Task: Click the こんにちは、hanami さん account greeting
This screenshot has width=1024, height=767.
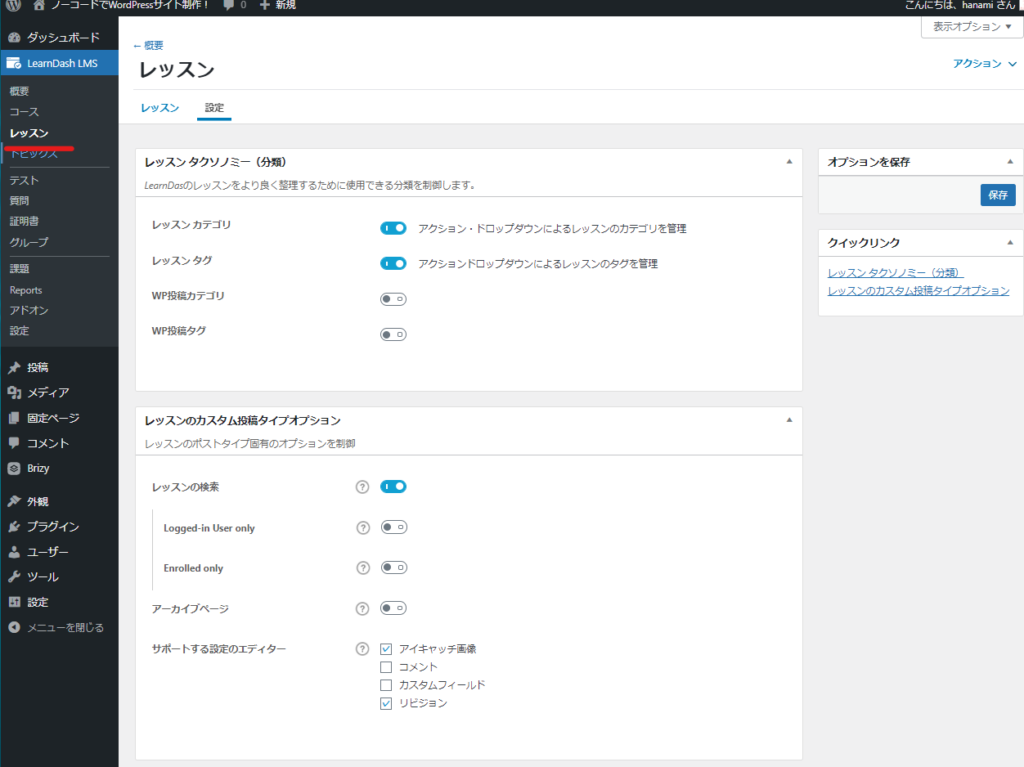Action: pos(960,5)
